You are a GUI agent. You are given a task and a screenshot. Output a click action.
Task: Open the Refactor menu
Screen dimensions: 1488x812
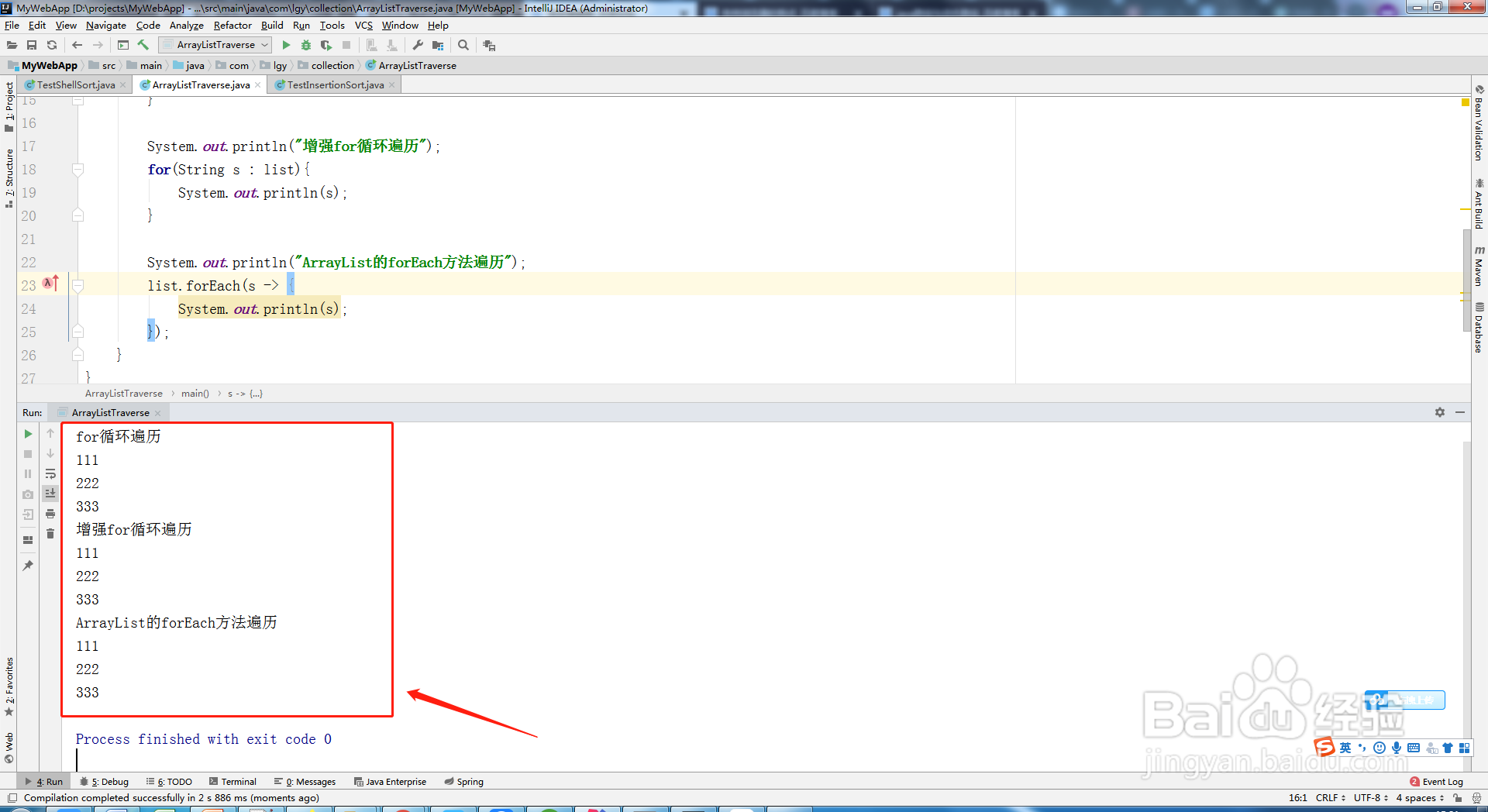(x=232, y=26)
